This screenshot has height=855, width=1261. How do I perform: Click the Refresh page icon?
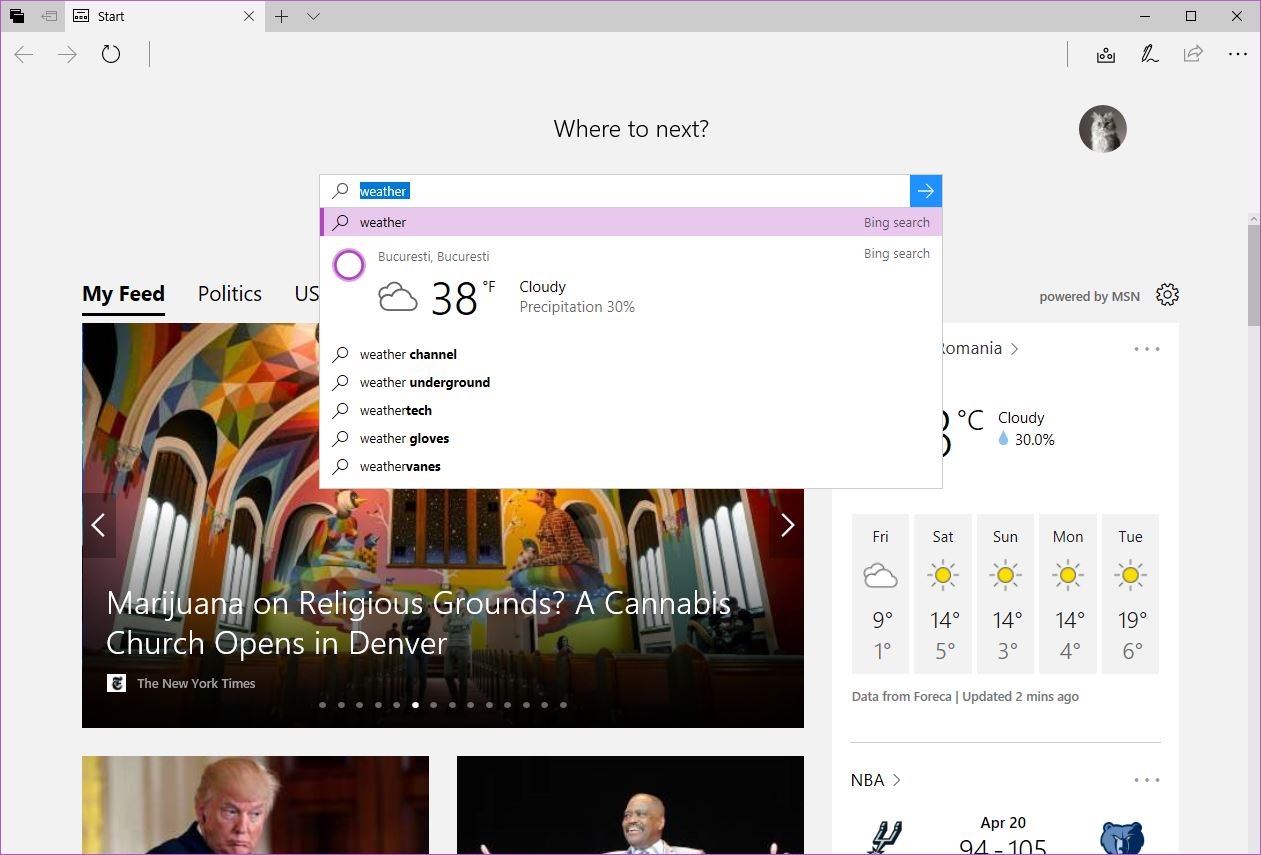[x=111, y=55]
